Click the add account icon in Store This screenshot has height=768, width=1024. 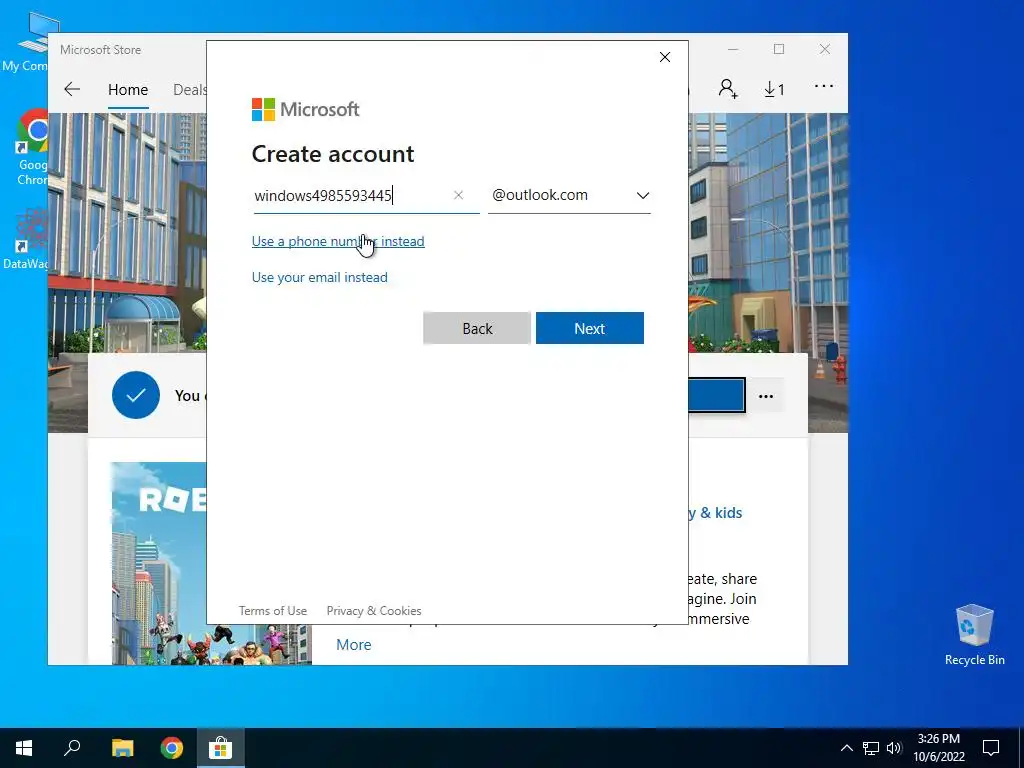(728, 89)
